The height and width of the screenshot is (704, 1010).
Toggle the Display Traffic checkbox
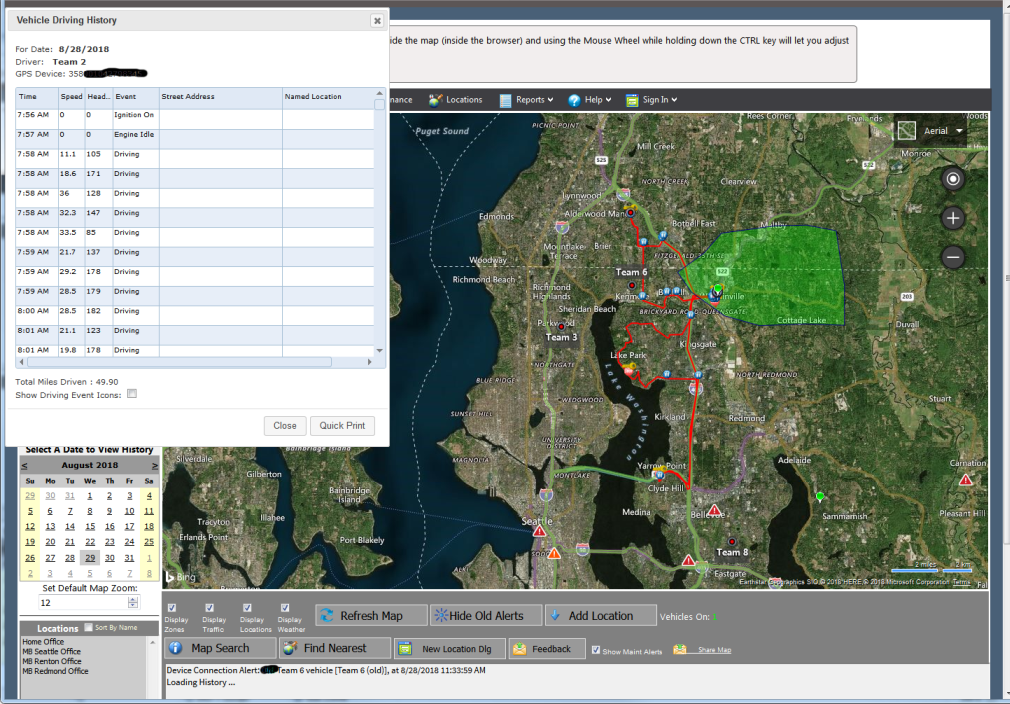[209, 607]
